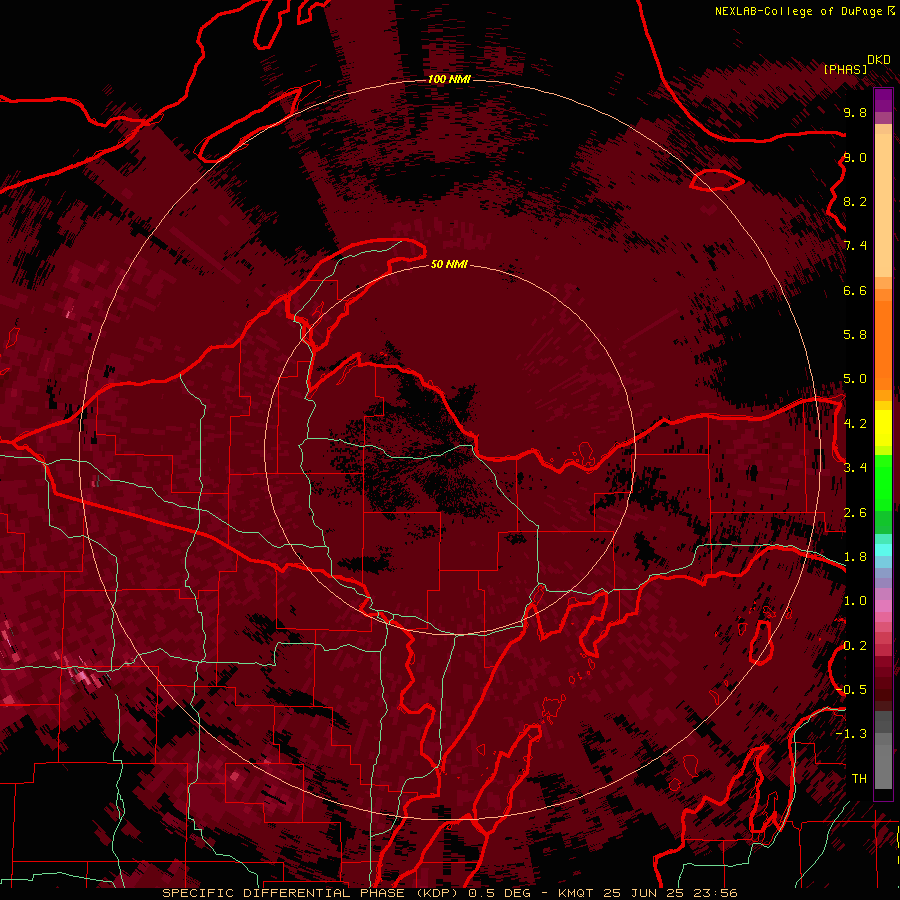Click the [PHAS] legend label
Screen dimensions: 900x900
point(845,69)
